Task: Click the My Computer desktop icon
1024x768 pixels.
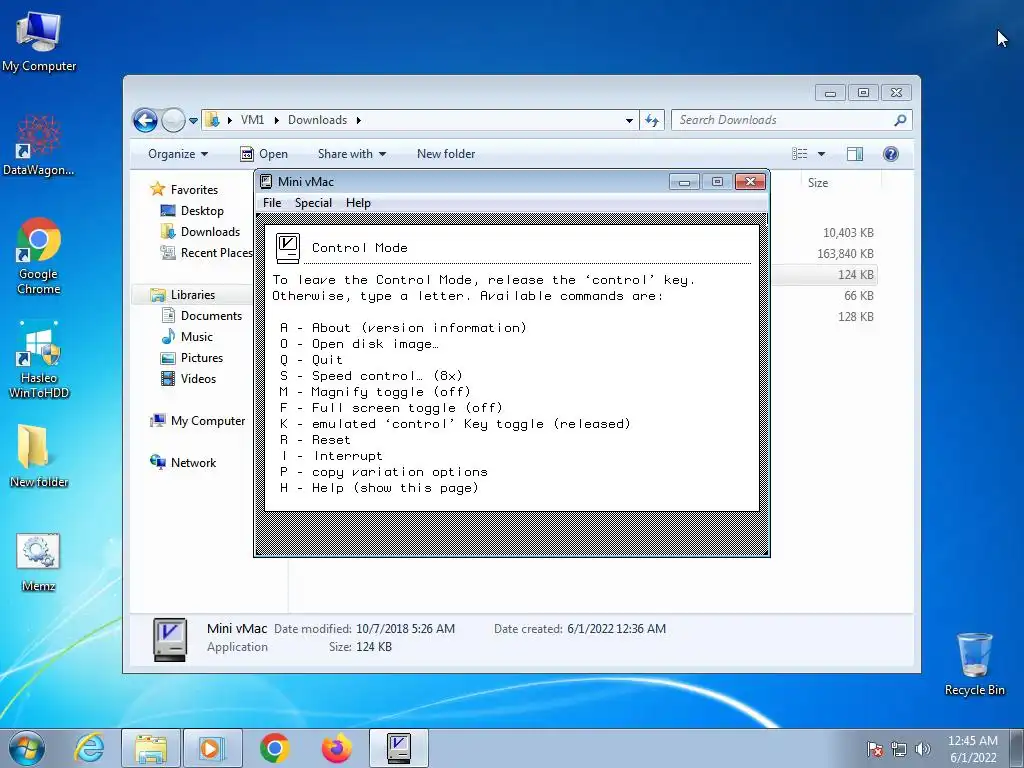Action: [39, 41]
